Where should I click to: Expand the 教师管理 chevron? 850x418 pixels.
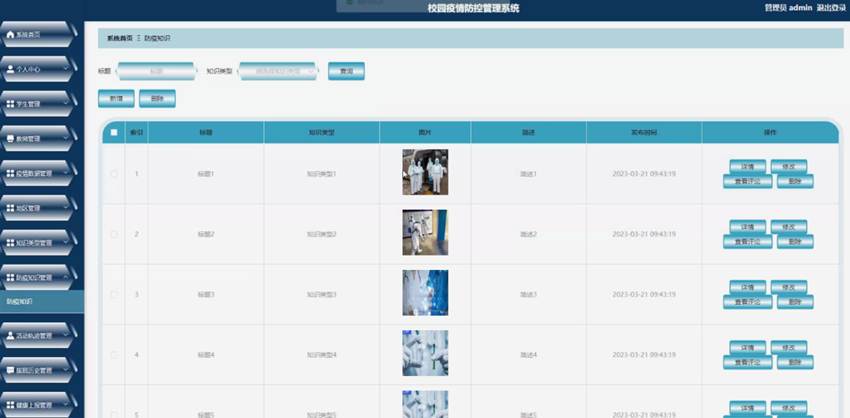pyautogui.click(x=66, y=139)
